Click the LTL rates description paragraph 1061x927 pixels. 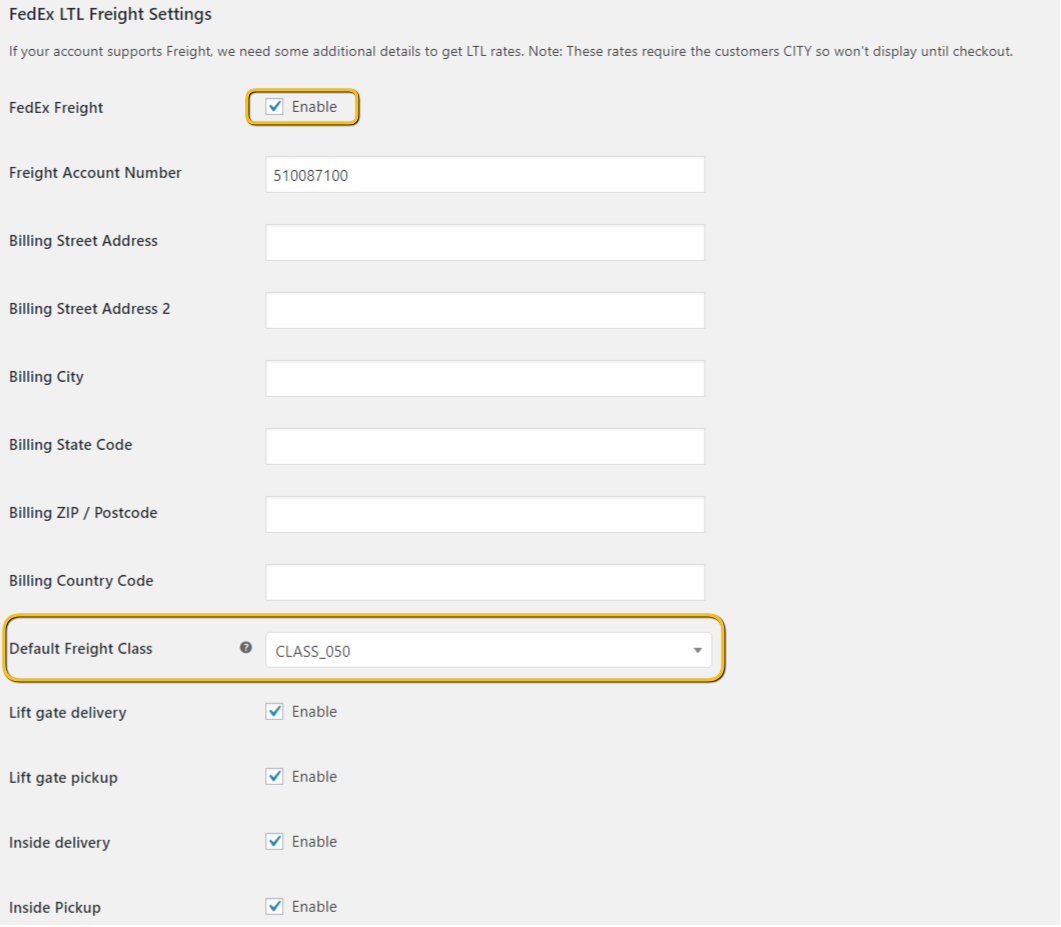(511, 51)
